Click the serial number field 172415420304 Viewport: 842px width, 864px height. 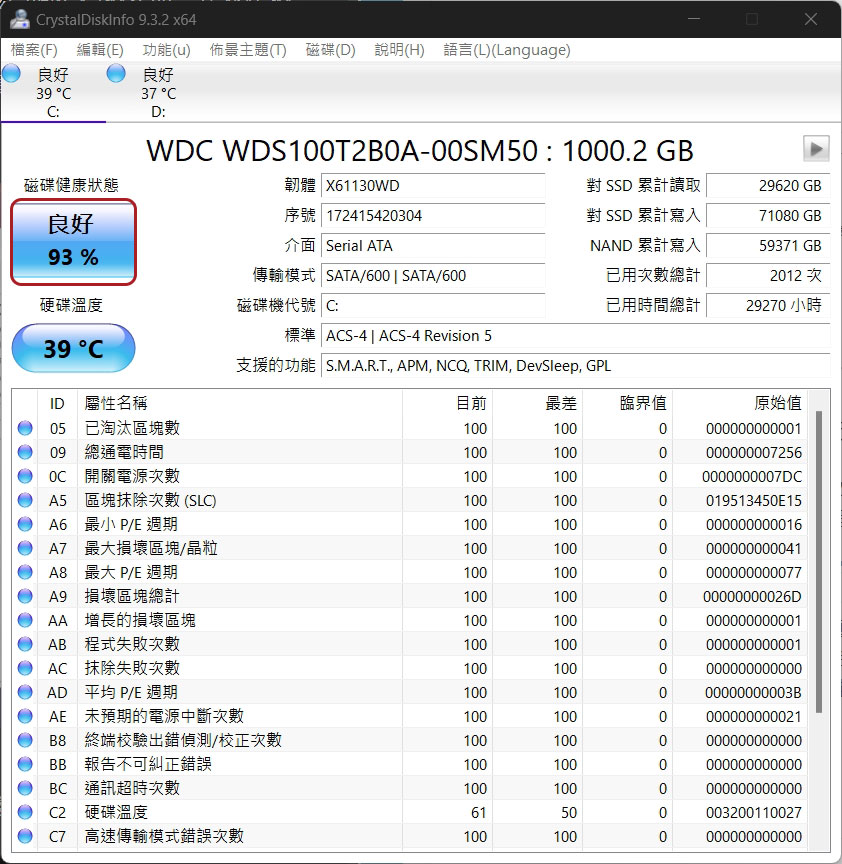[x=433, y=215]
